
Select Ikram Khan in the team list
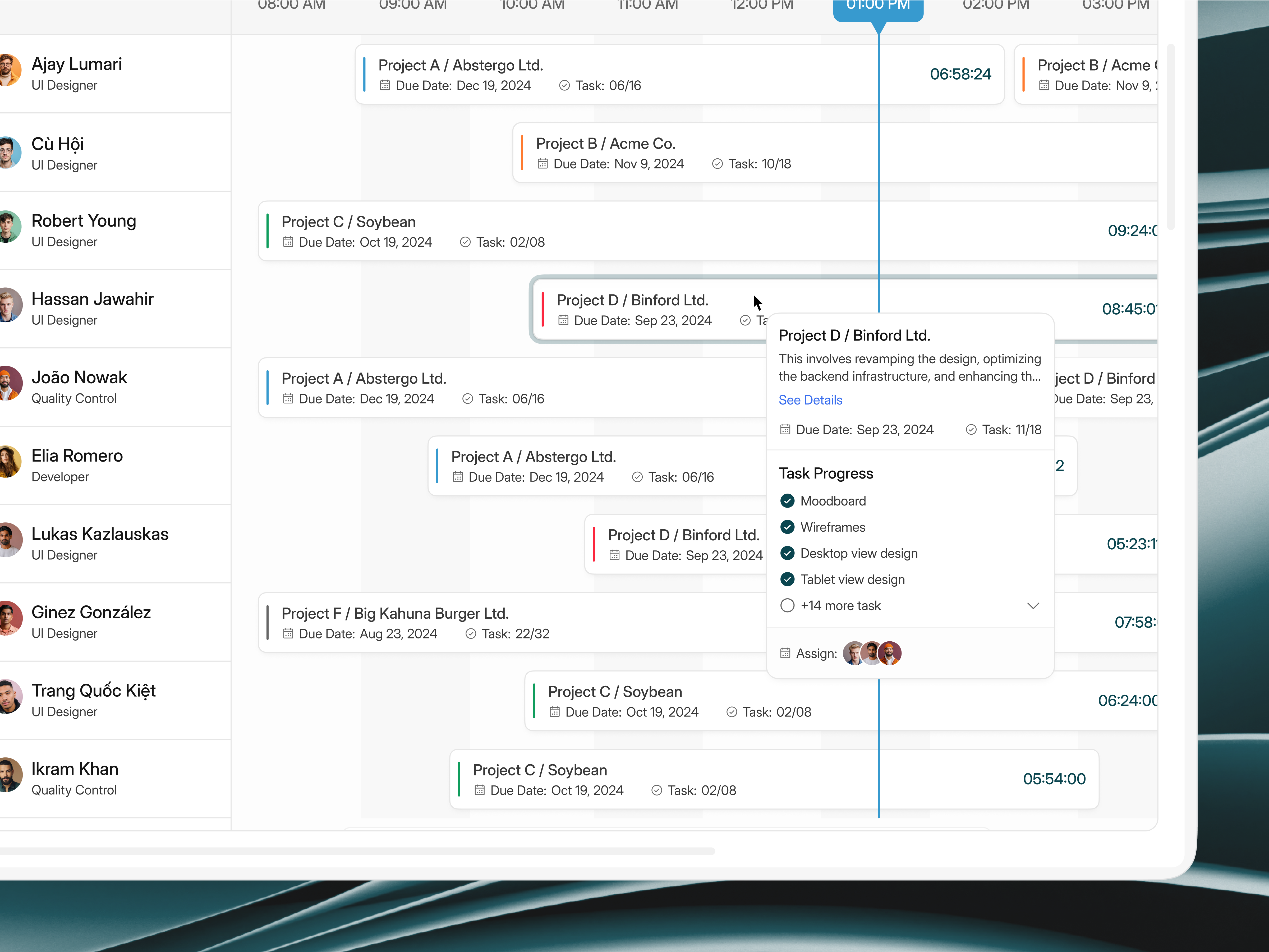[75, 769]
